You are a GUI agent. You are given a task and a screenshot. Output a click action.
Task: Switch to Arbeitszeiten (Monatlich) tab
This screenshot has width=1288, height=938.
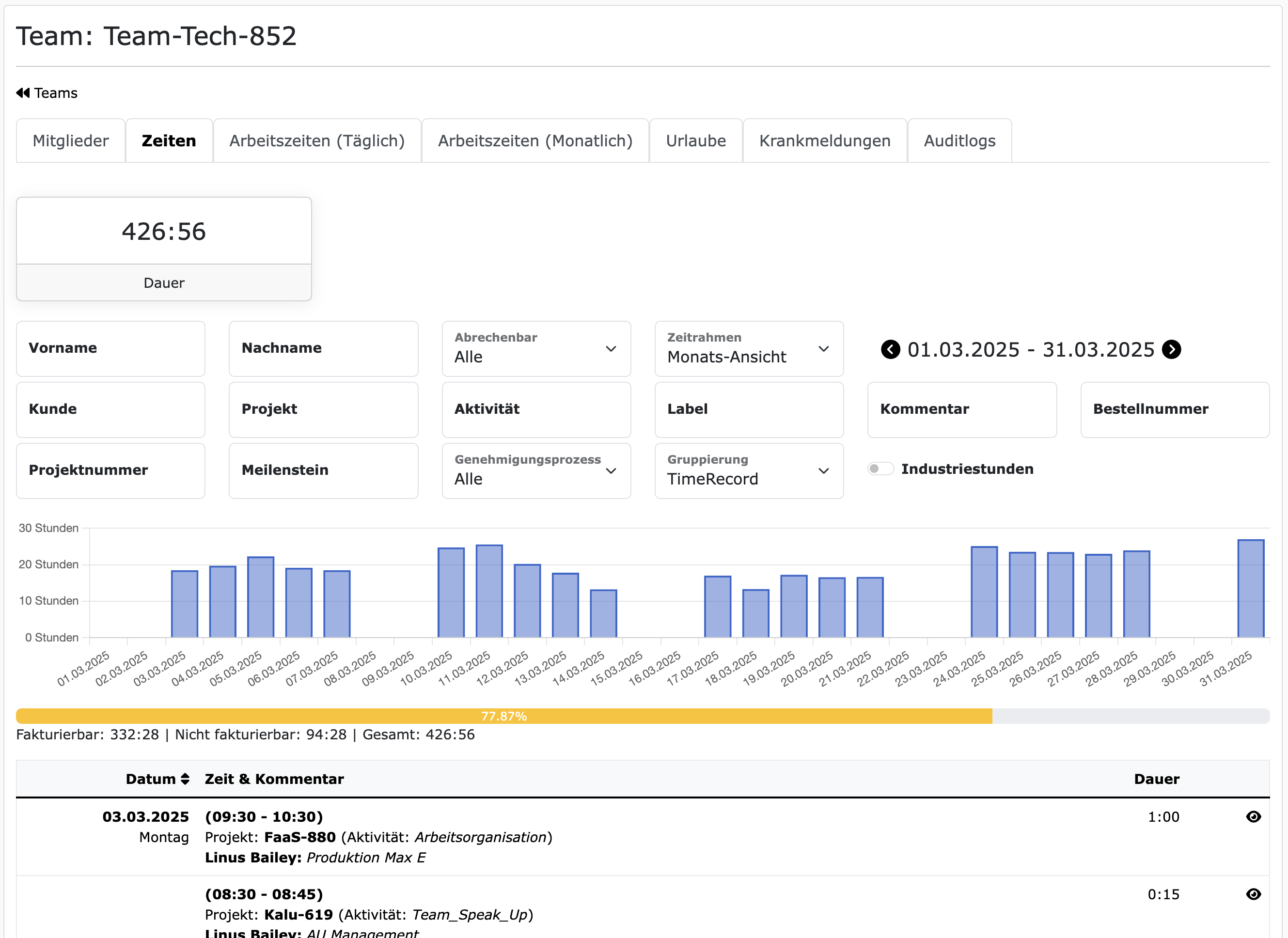pyautogui.click(x=535, y=140)
